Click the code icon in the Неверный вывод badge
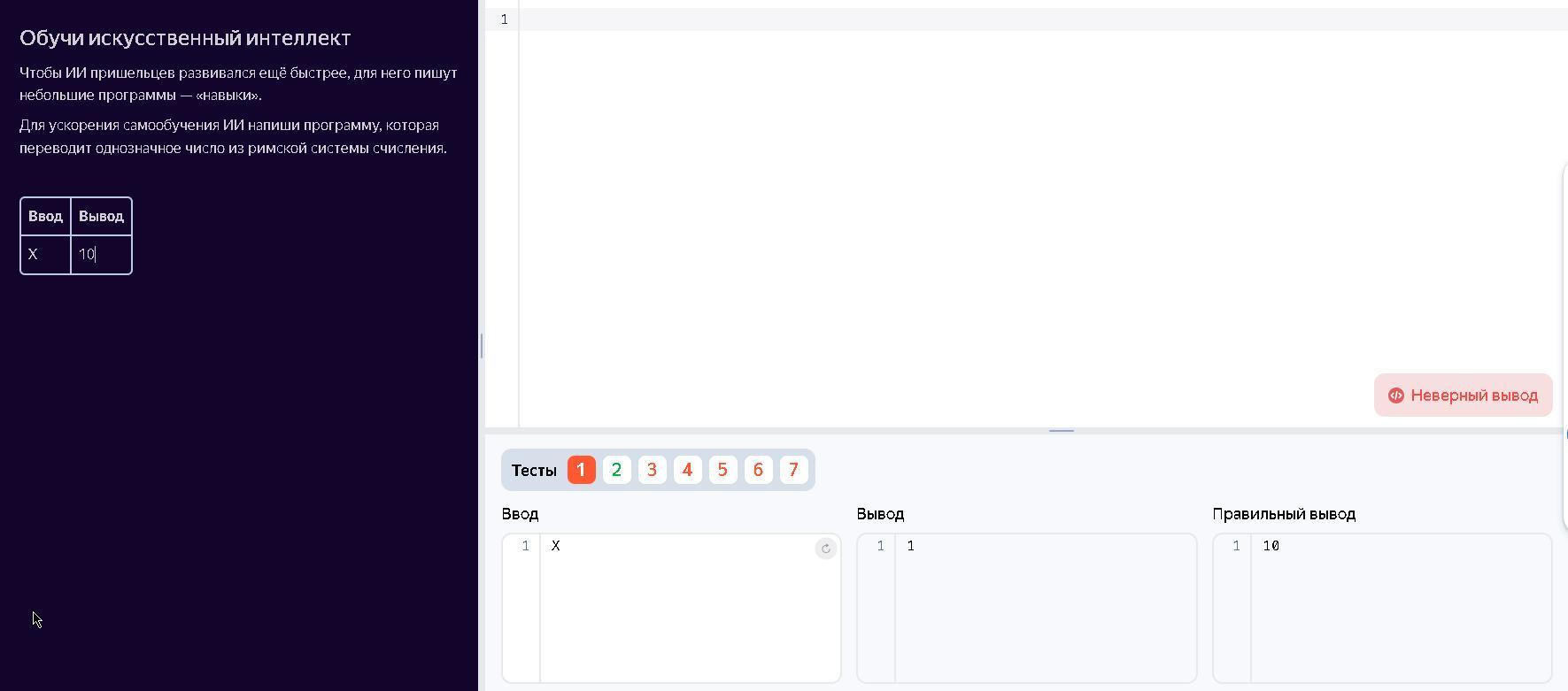The image size is (1568, 691). point(1395,395)
